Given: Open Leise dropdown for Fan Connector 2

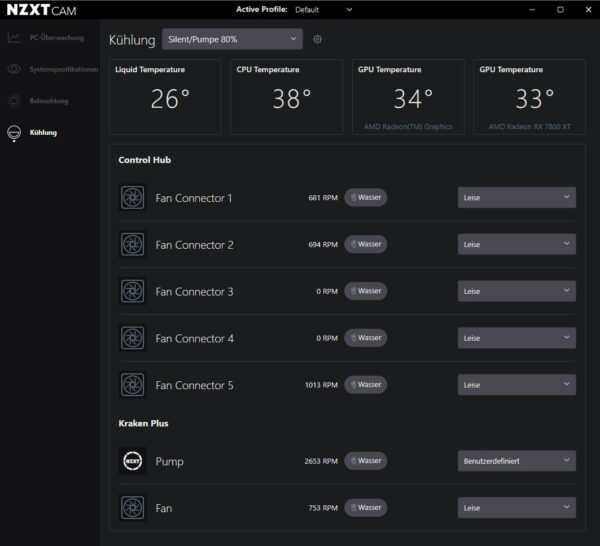Looking at the screenshot, I should pos(517,244).
